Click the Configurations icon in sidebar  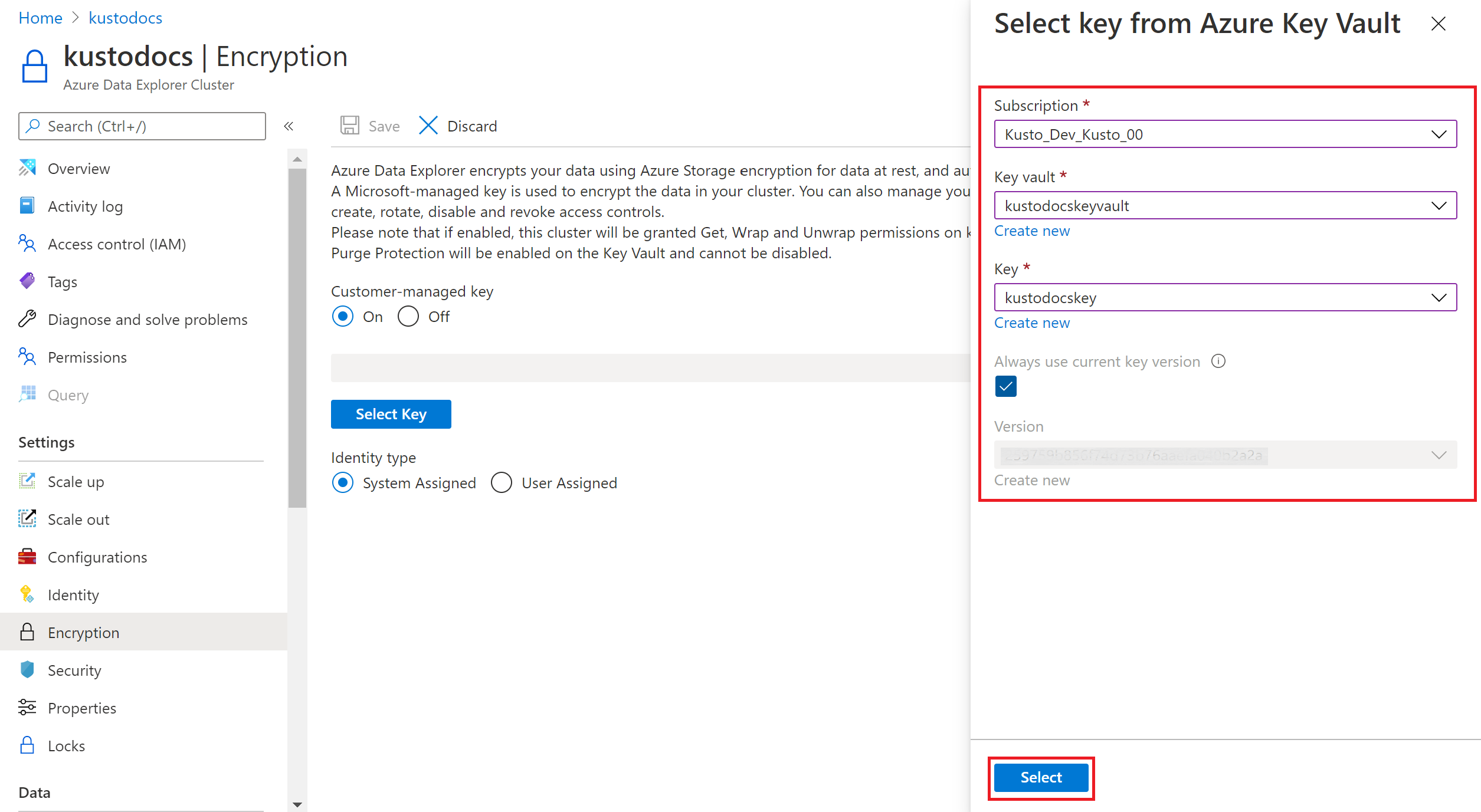click(27, 556)
